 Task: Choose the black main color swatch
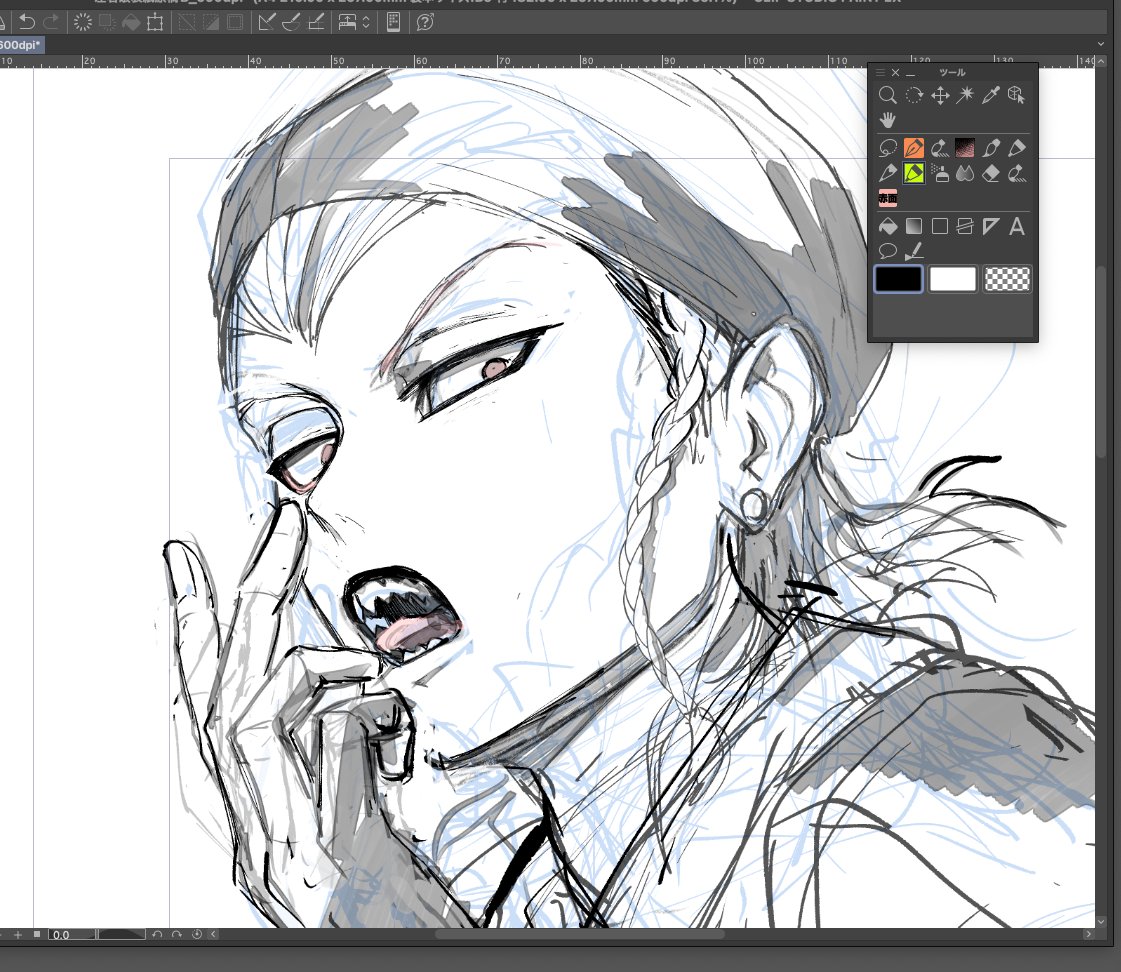(898, 279)
